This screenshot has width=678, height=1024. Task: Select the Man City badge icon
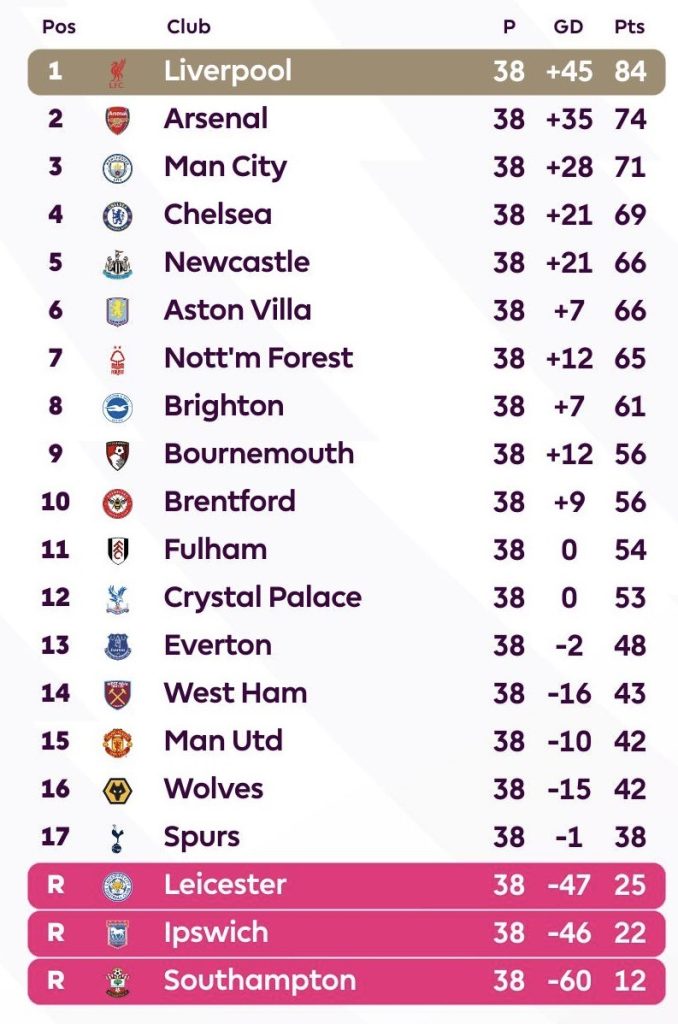(117, 168)
